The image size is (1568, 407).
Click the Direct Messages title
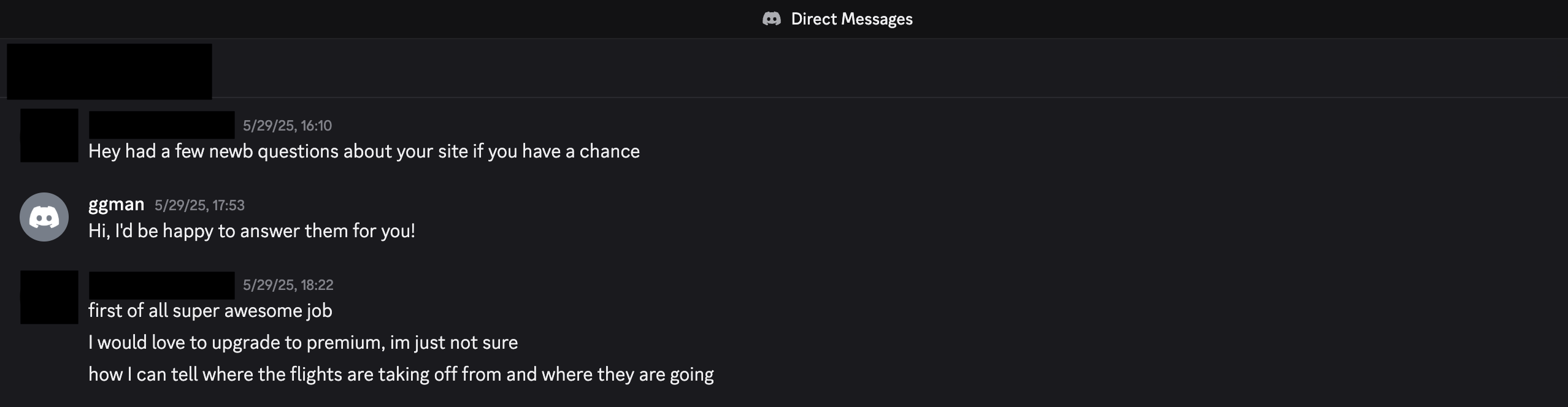(x=851, y=19)
